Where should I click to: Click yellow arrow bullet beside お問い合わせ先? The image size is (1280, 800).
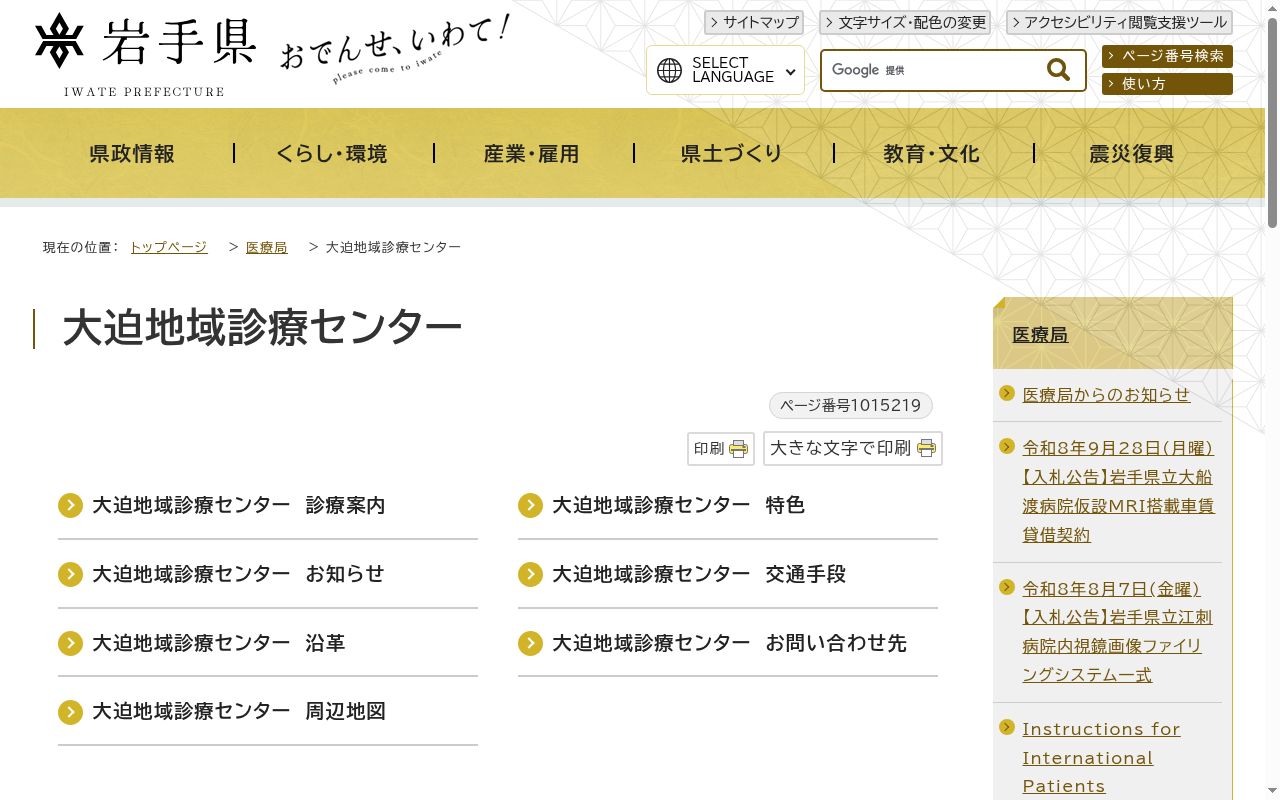click(x=530, y=643)
